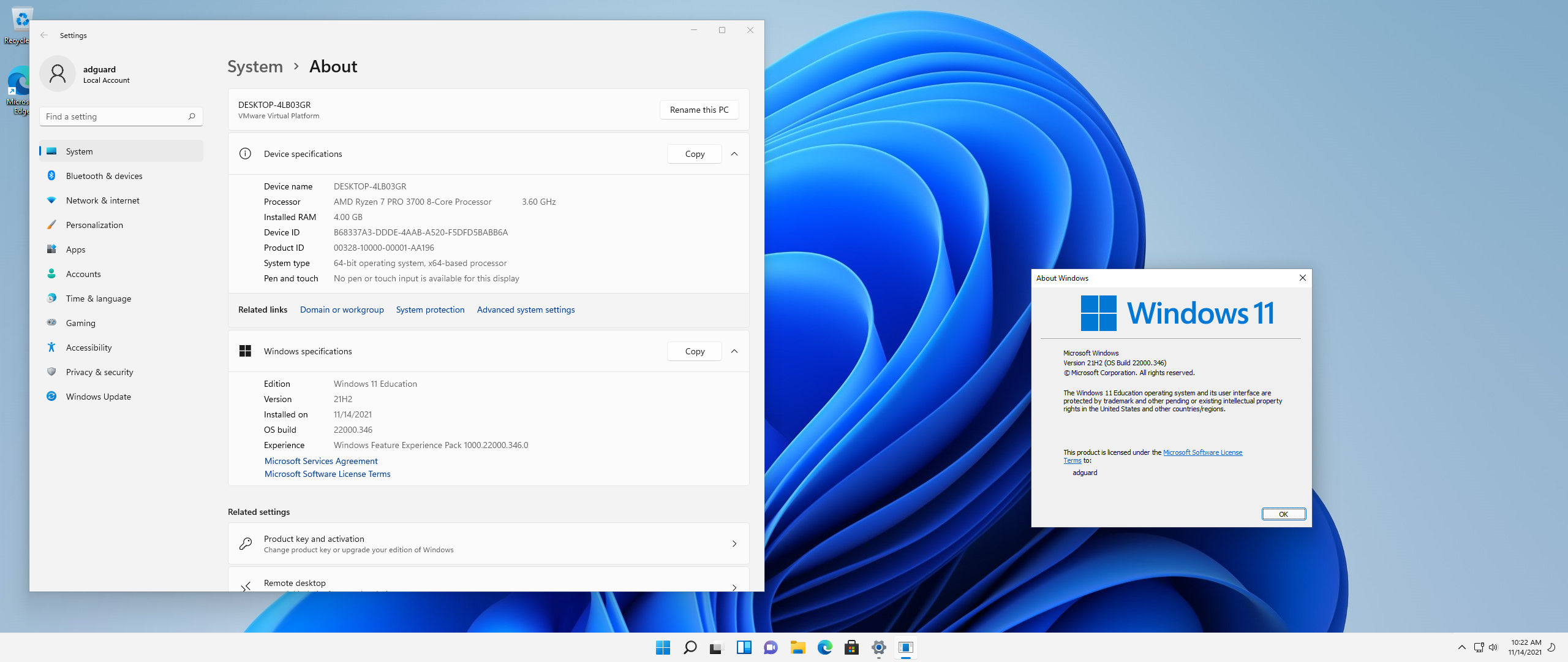The width and height of the screenshot is (1568, 662).
Task: Click the Find a setting search box
Action: [x=121, y=116]
